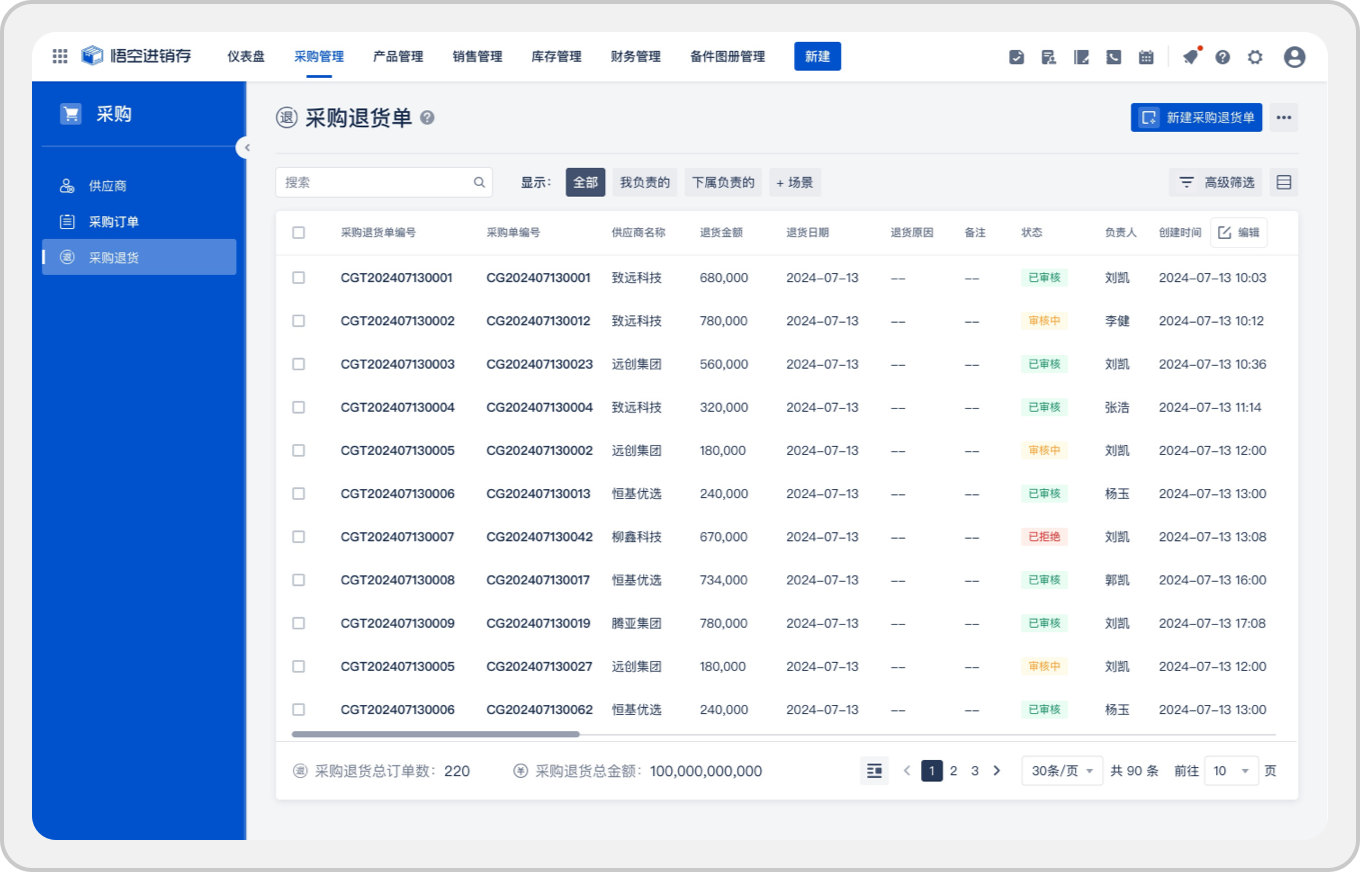The width and height of the screenshot is (1360, 872).
Task: Open the user avatar profile icon
Action: pos(1294,57)
